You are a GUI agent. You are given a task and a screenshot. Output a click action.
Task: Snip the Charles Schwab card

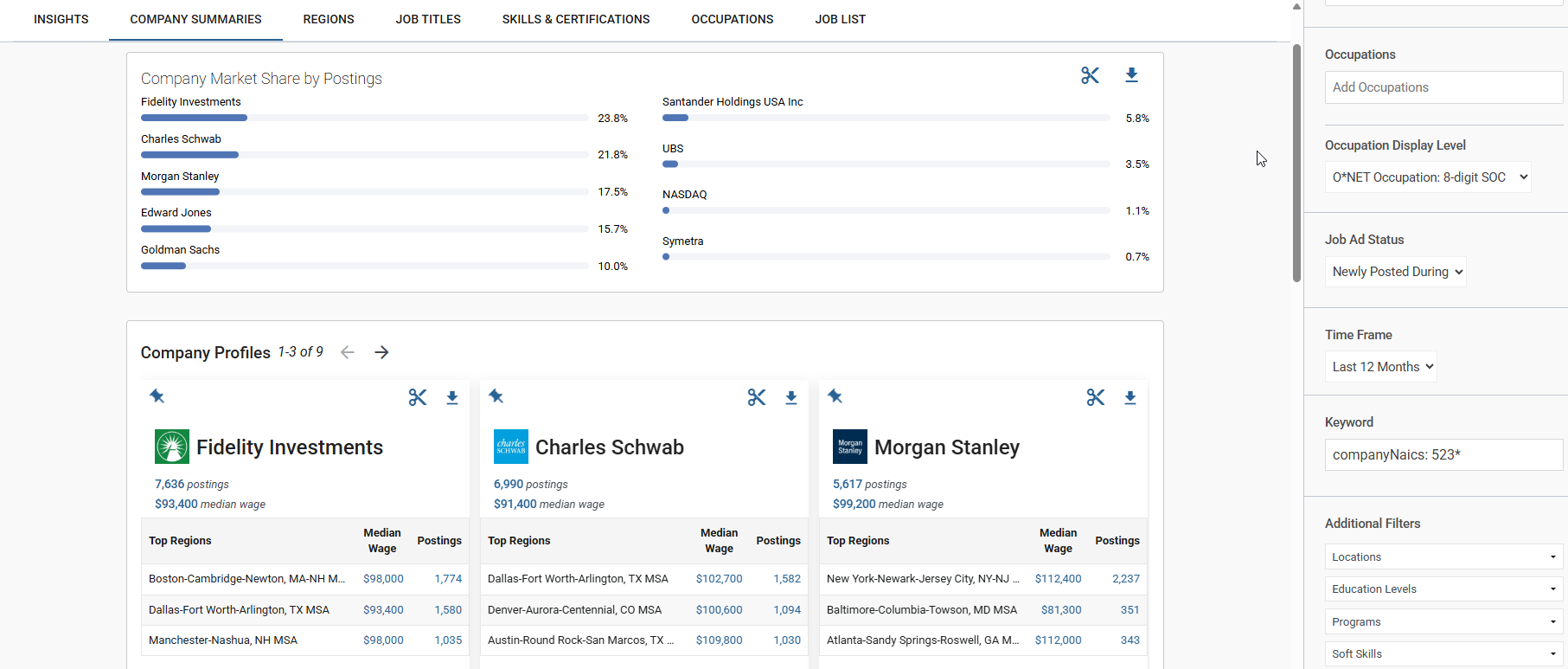pos(757,397)
